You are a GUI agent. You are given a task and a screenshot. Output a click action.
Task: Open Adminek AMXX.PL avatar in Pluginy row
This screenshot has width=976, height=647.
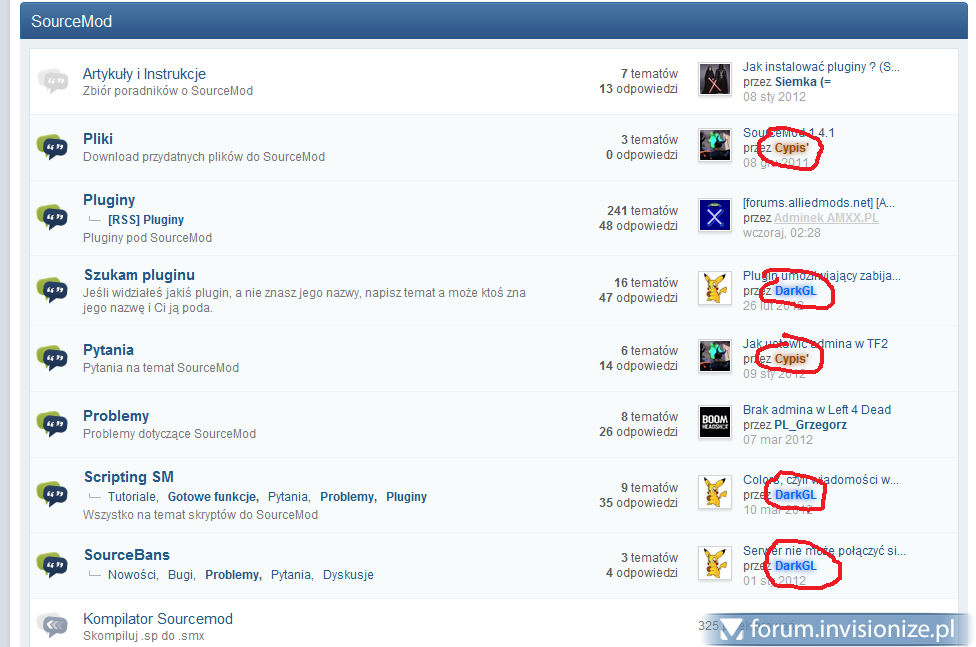[715, 215]
